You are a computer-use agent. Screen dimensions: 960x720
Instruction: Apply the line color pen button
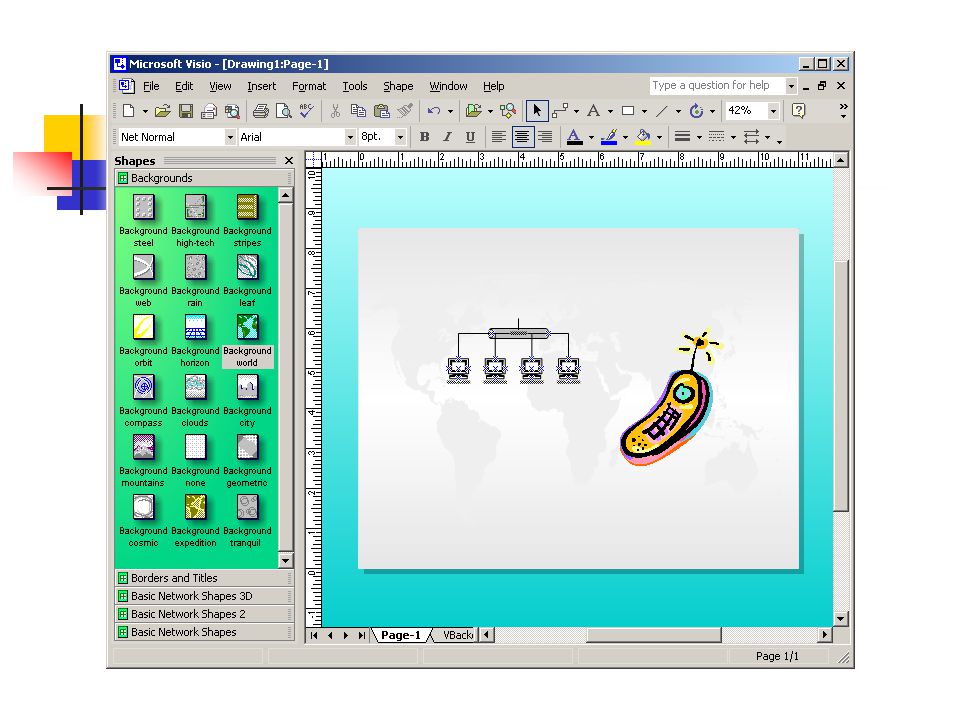coord(609,137)
